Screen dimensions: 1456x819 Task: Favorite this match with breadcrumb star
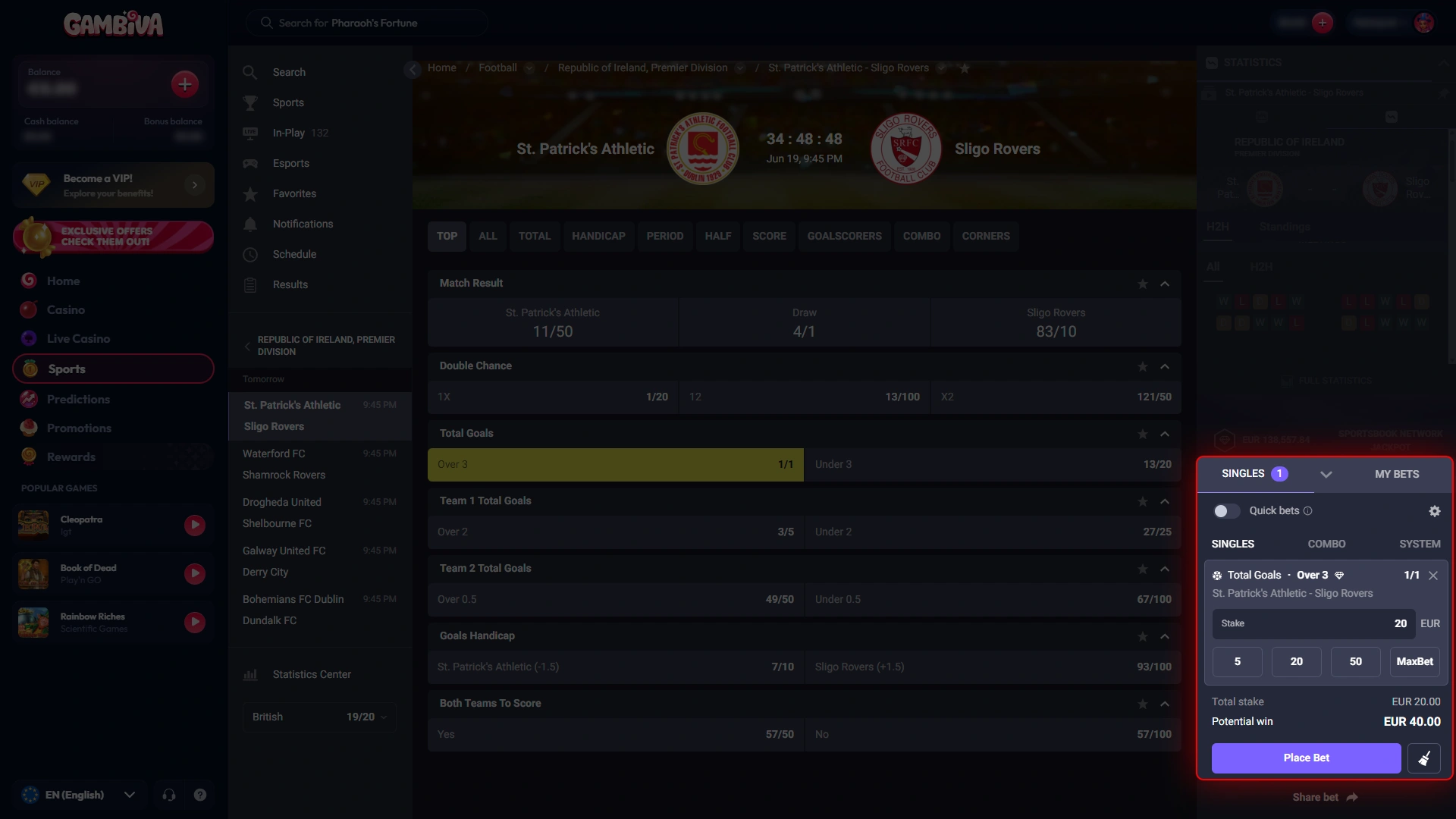(965, 68)
